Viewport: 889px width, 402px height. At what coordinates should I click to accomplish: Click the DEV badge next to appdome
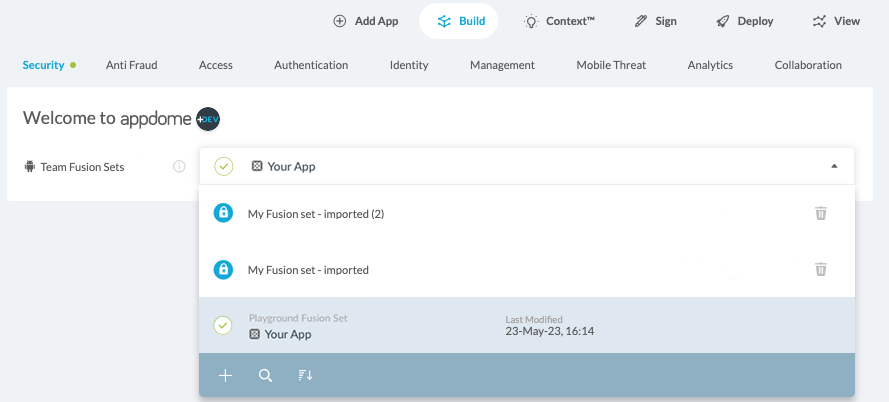tap(208, 119)
